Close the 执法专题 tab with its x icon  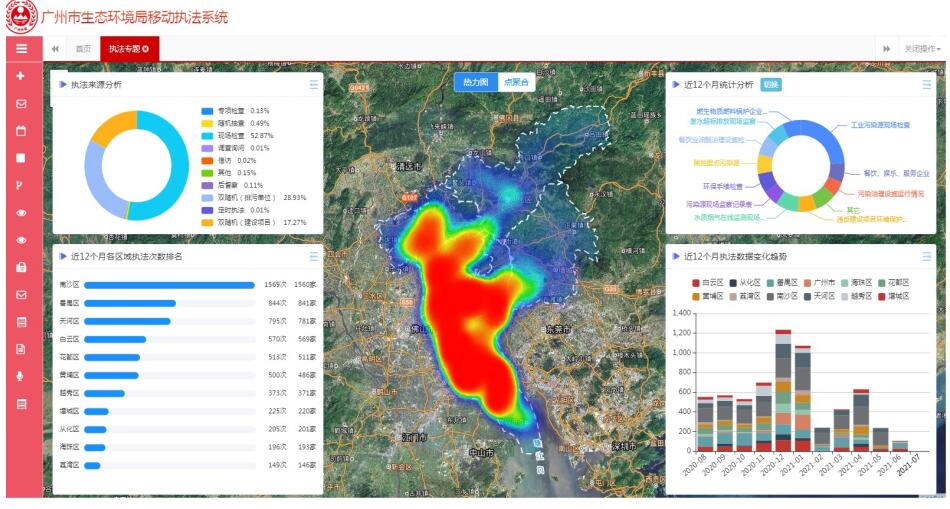[146, 49]
